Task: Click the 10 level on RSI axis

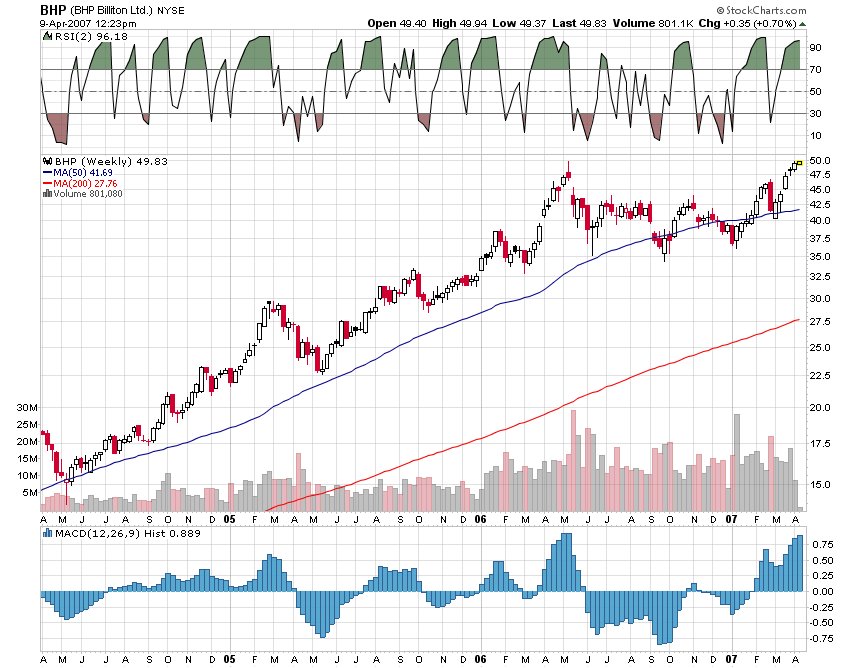Action: point(815,136)
